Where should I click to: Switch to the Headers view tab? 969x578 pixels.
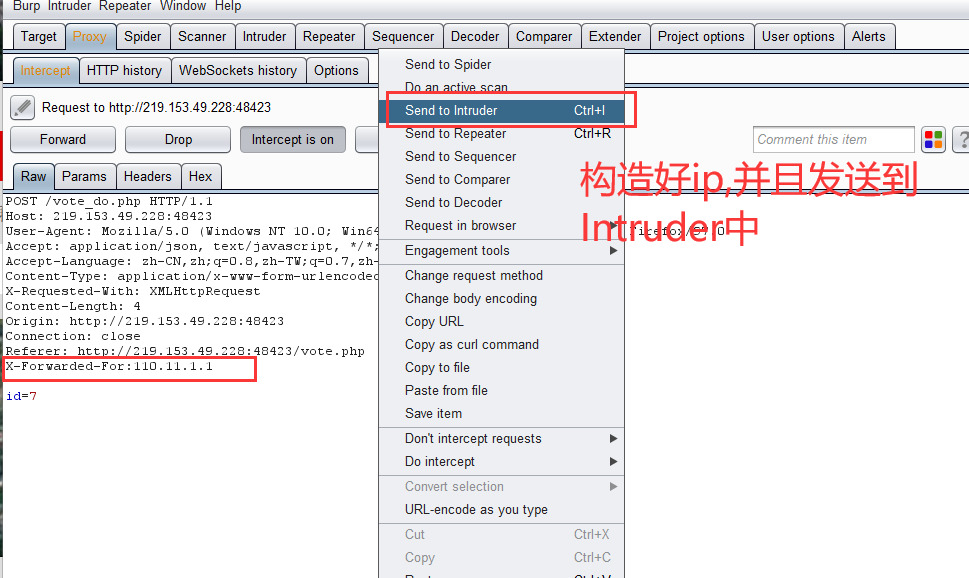pos(148,177)
